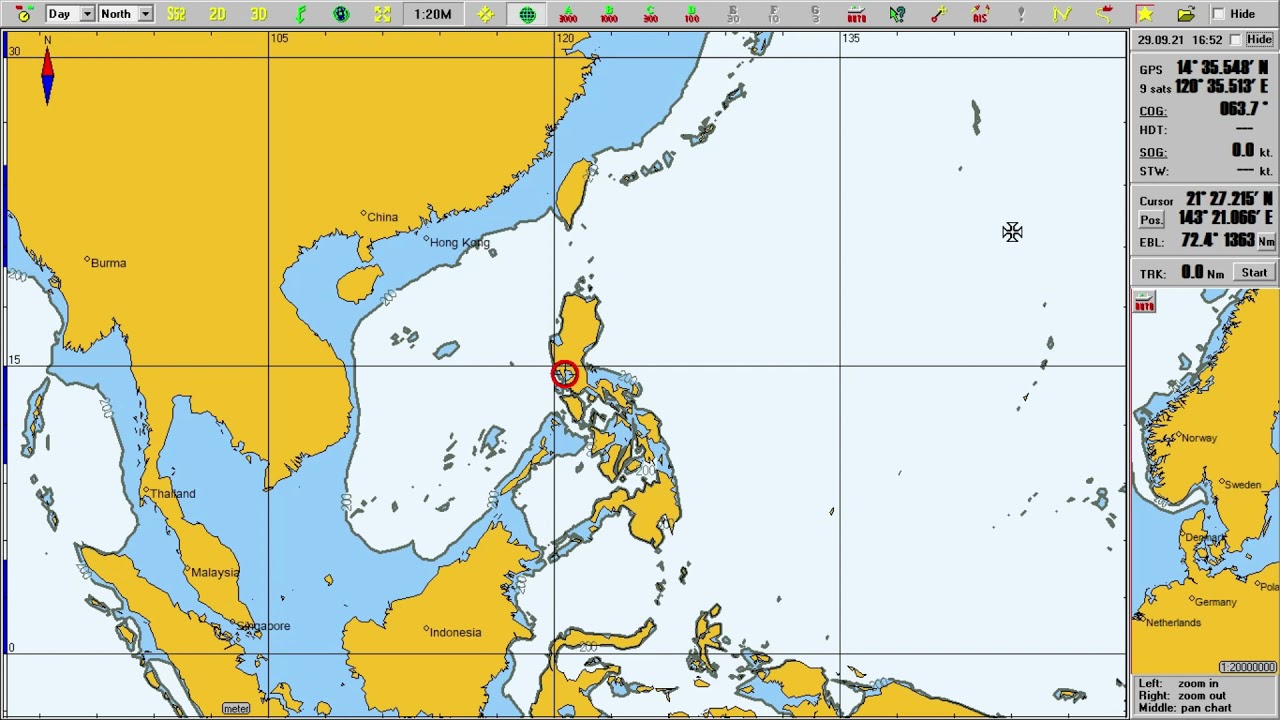Click the timer/alarm icon in toolbar
Image resolution: width=1280 pixels, height=720 pixels.
pos(24,14)
